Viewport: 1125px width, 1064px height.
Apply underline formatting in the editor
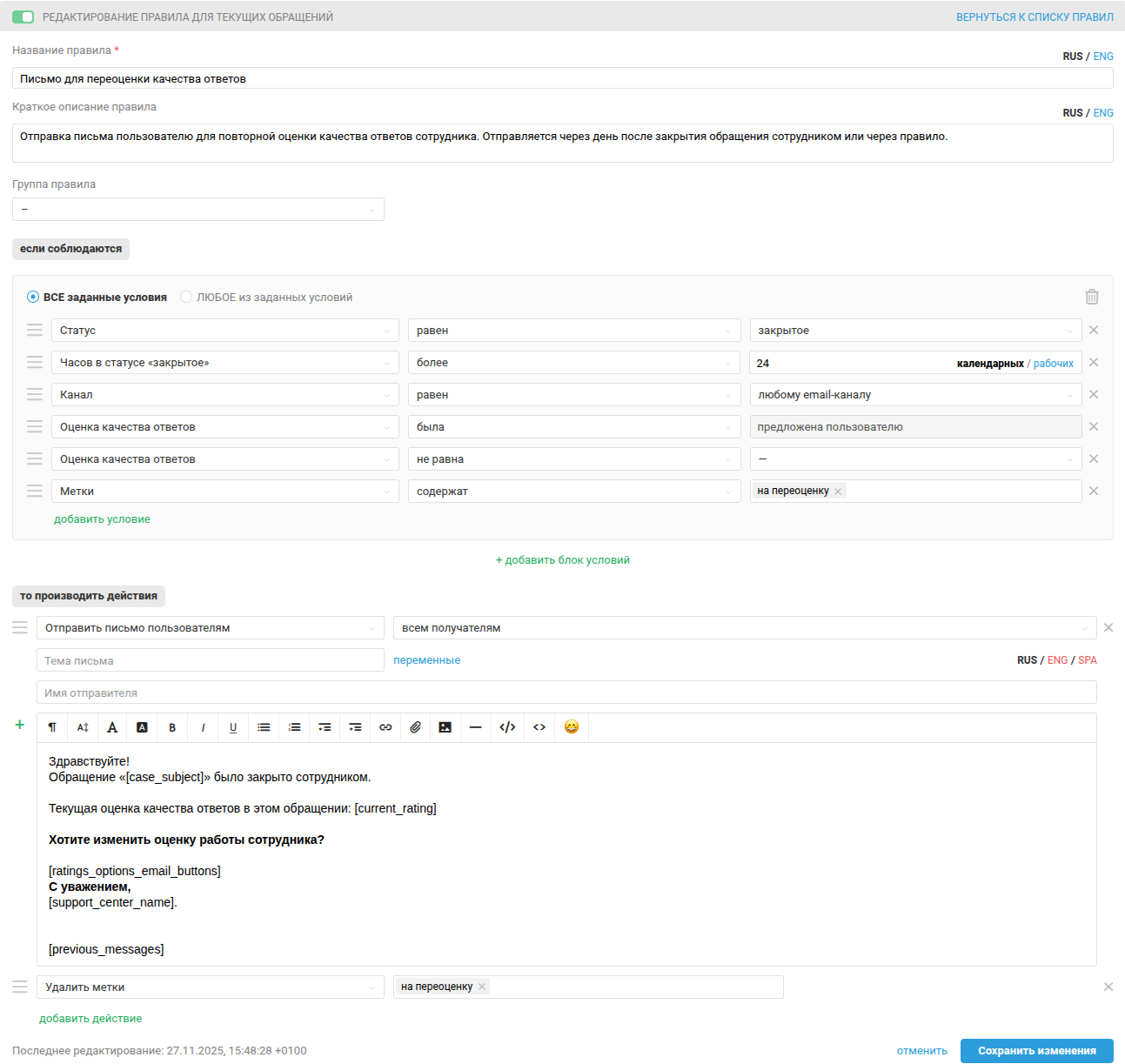(x=233, y=727)
